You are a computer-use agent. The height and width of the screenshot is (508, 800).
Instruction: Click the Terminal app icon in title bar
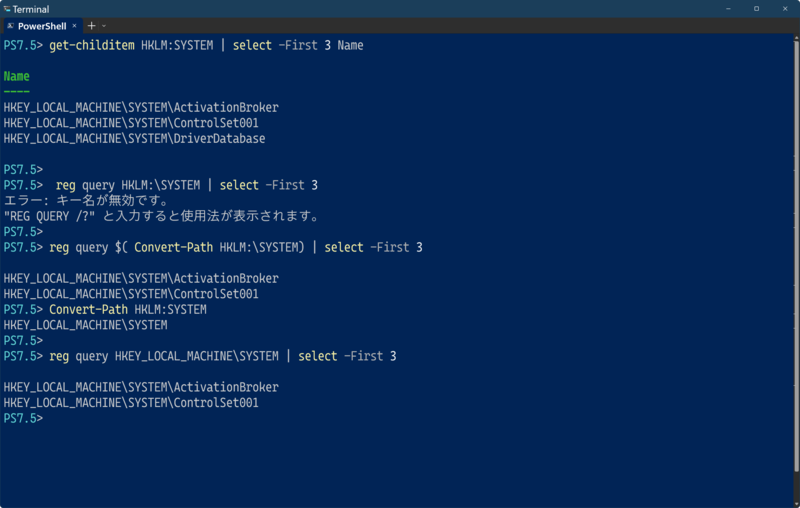click(6, 9)
